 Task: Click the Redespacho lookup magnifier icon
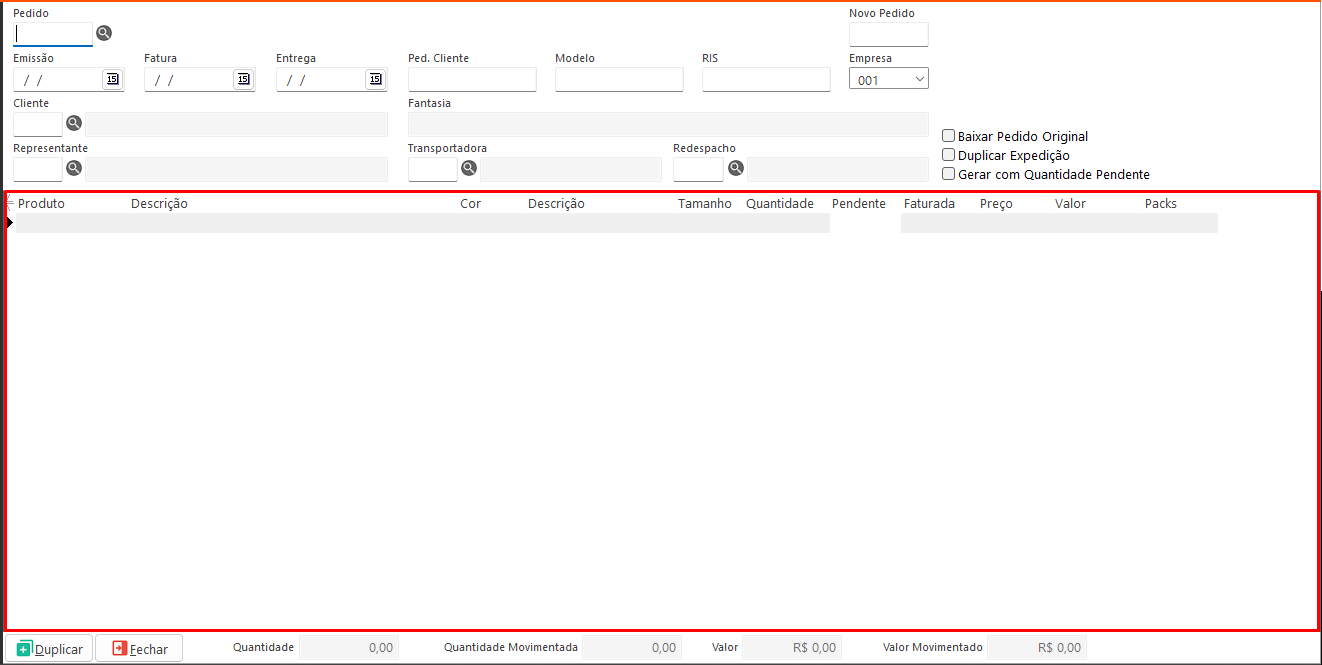tap(736, 168)
